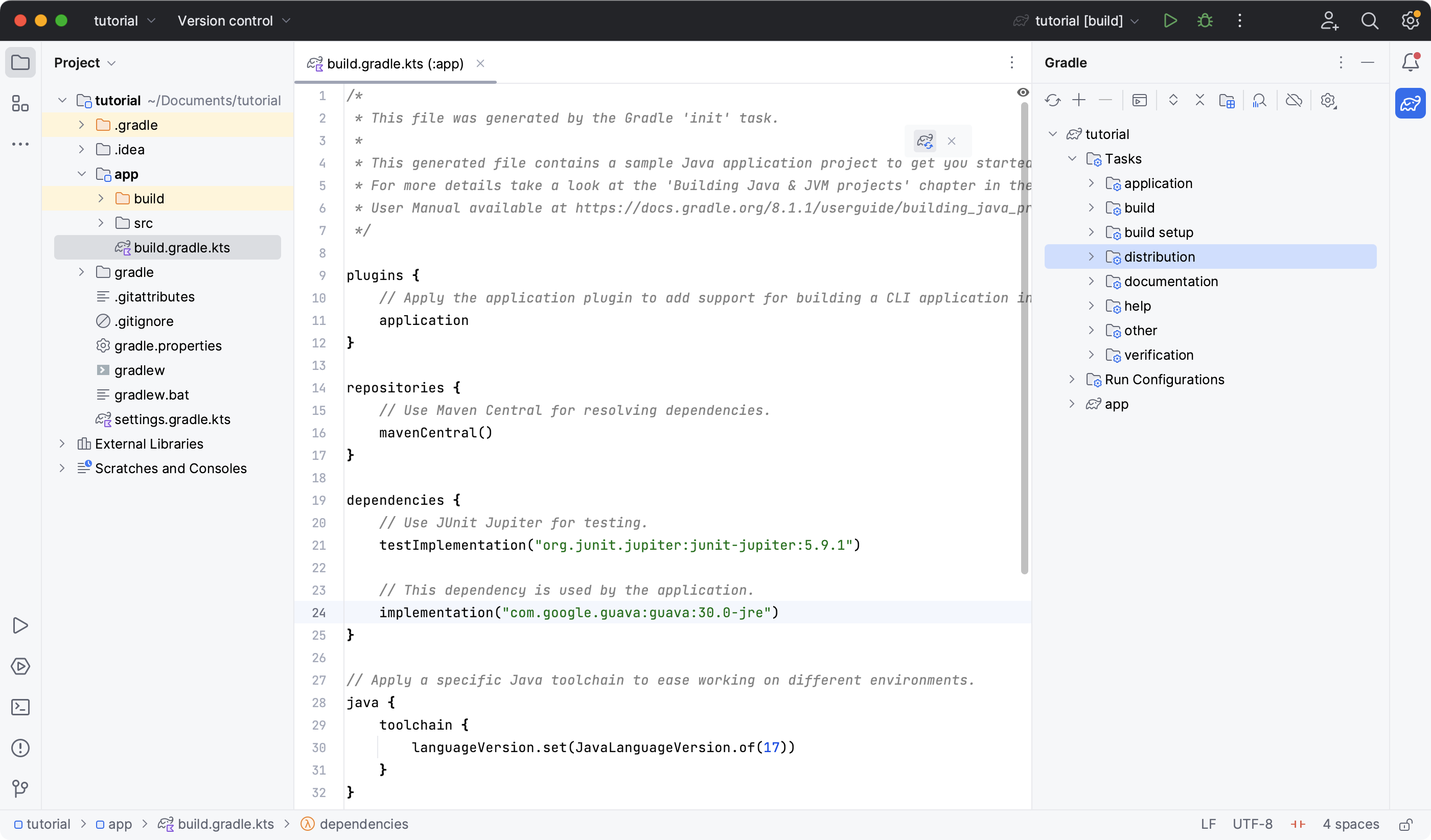The height and width of the screenshot is (840, 1431).
Task: Open the Project tool window folder icon
Action: (x=20, y=62)
